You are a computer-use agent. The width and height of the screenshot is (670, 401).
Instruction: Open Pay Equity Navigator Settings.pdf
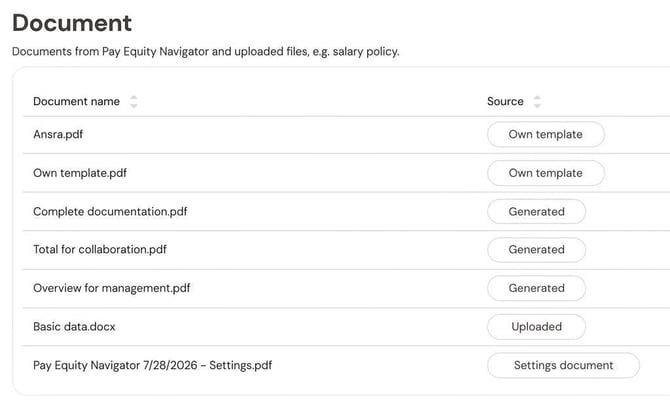[x=153, y=366]
